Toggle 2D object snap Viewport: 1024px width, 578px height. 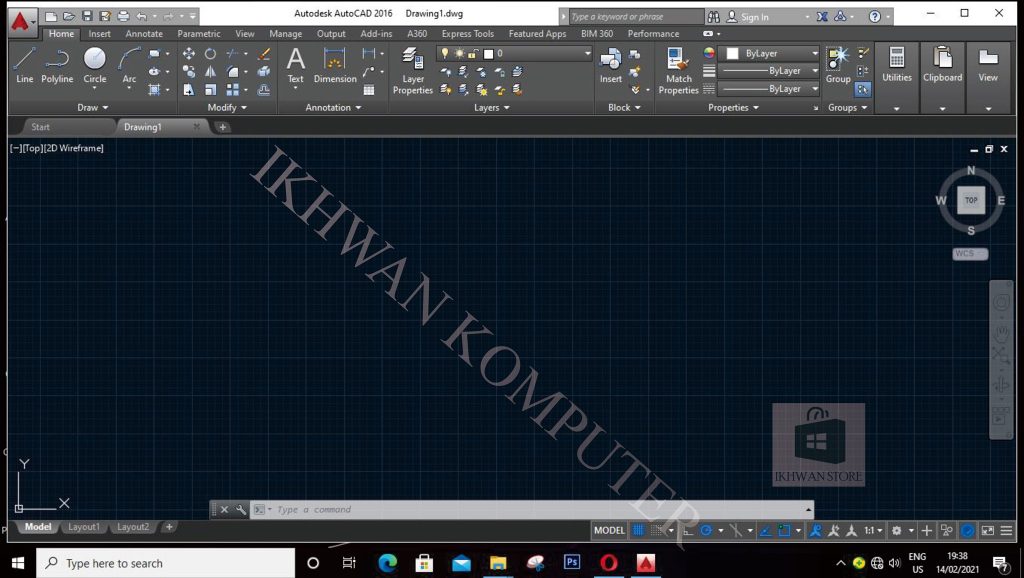coord(784,530)
